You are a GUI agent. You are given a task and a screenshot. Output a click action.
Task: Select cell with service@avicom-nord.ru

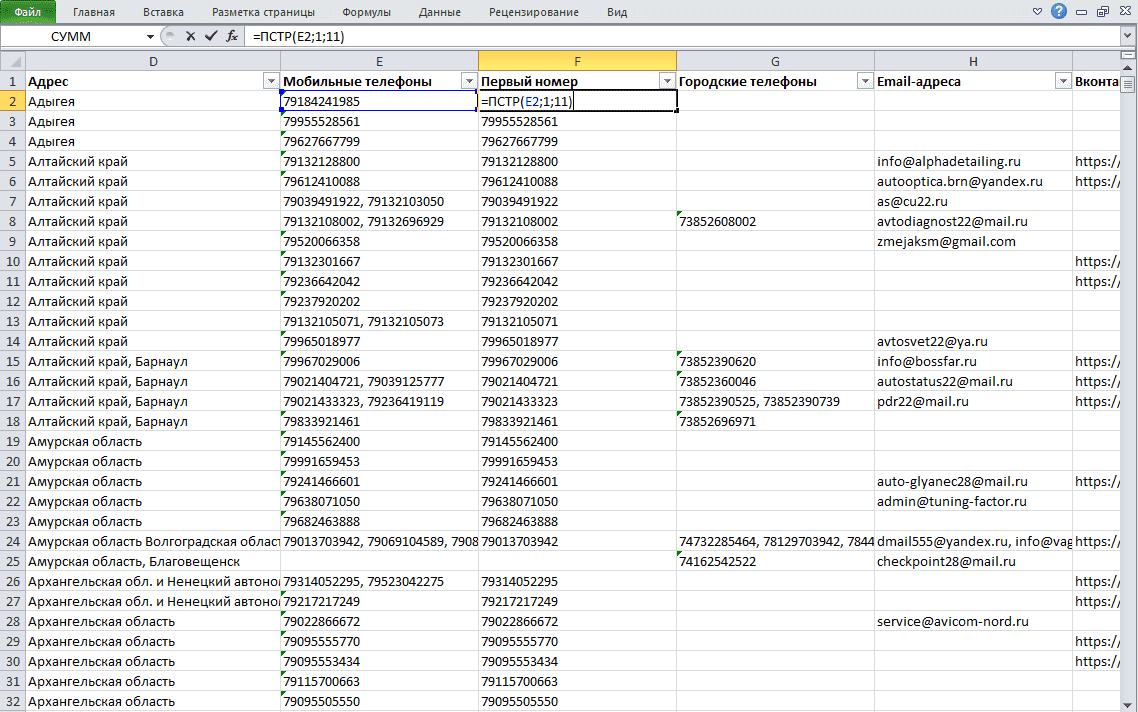pos(973,621)
